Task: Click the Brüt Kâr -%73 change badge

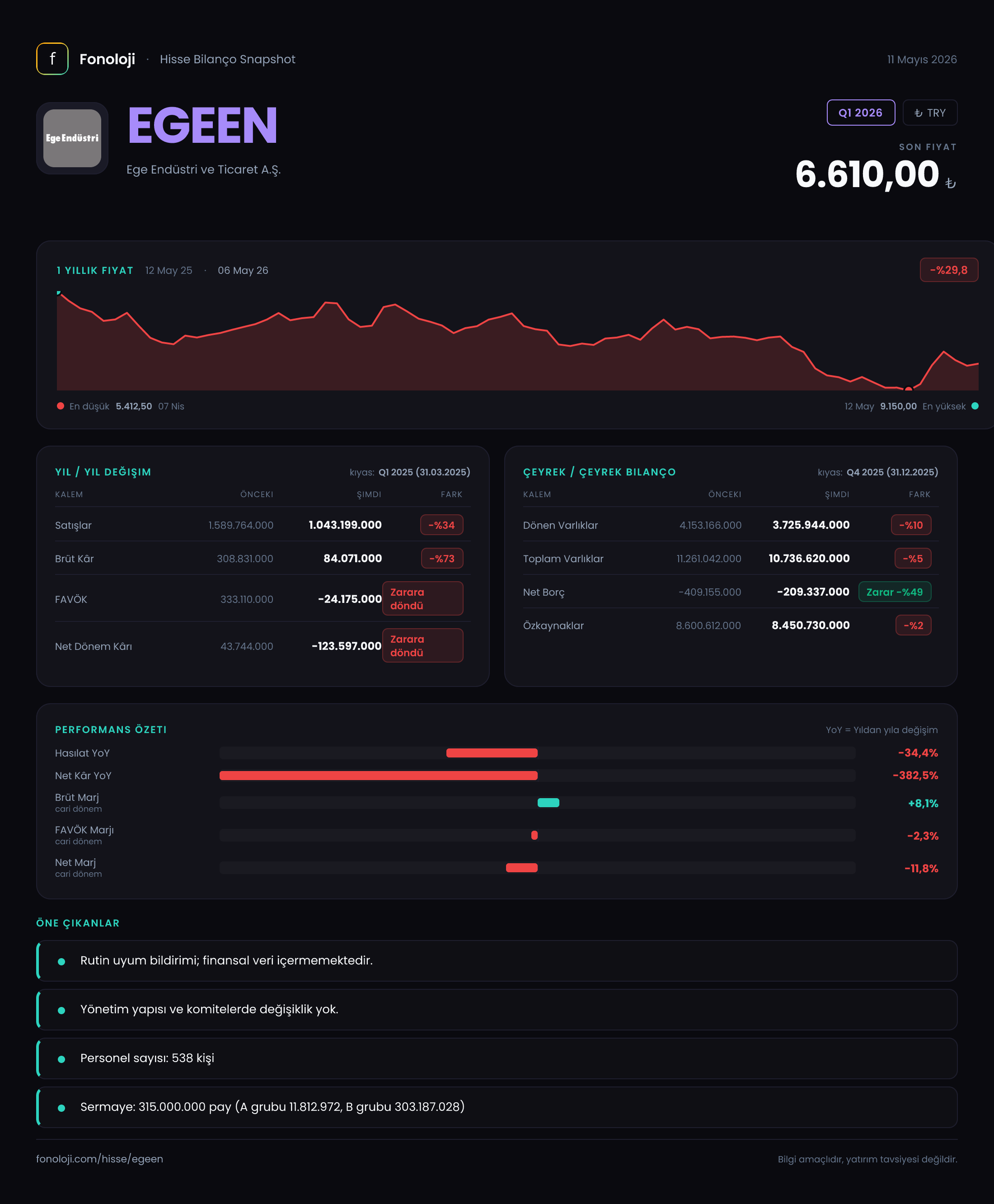Action: point(442,559)
